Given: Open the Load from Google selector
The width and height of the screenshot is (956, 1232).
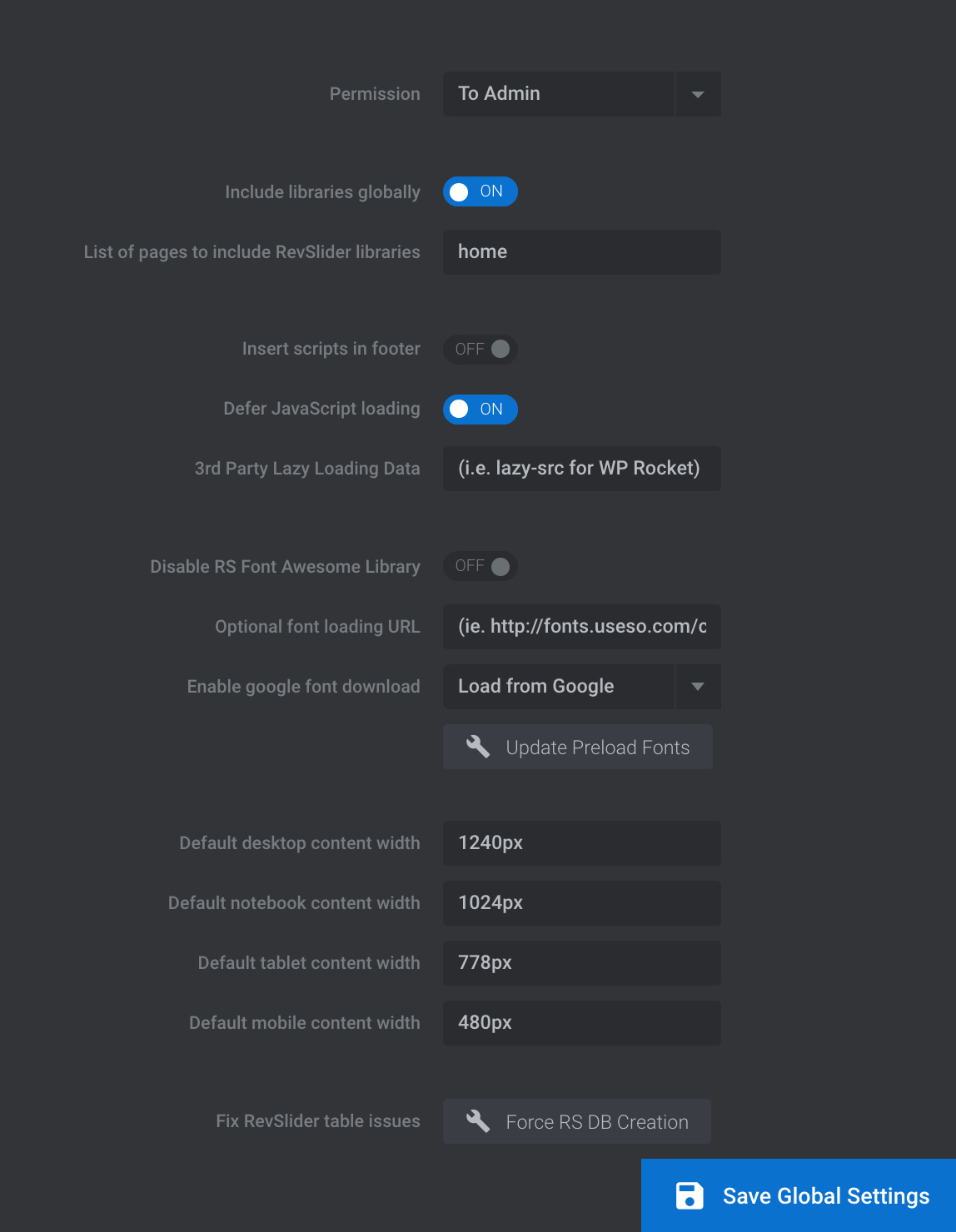Looking at the screenshot, I should (558, 687).
